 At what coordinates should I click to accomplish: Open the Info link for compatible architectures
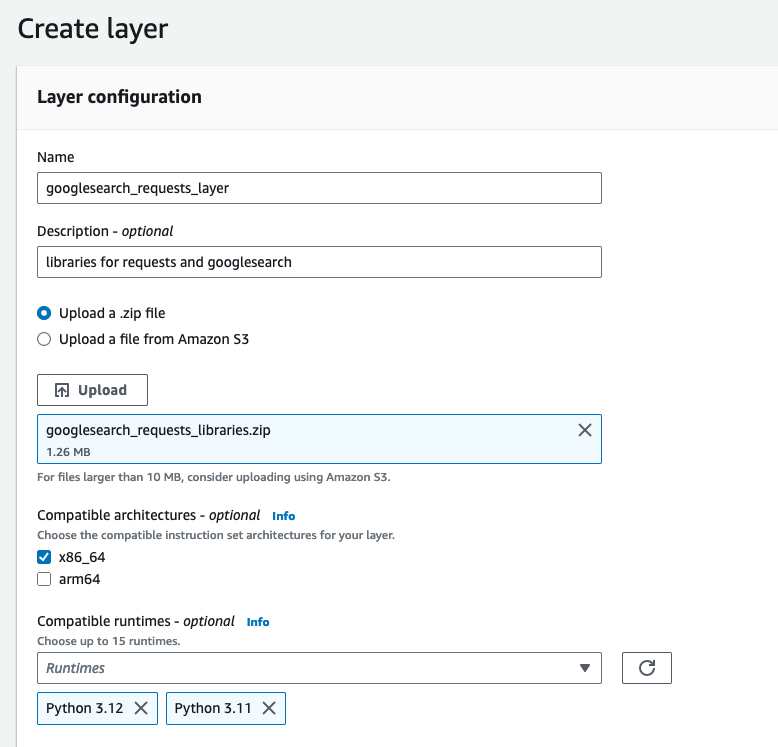tap(283, 516)
